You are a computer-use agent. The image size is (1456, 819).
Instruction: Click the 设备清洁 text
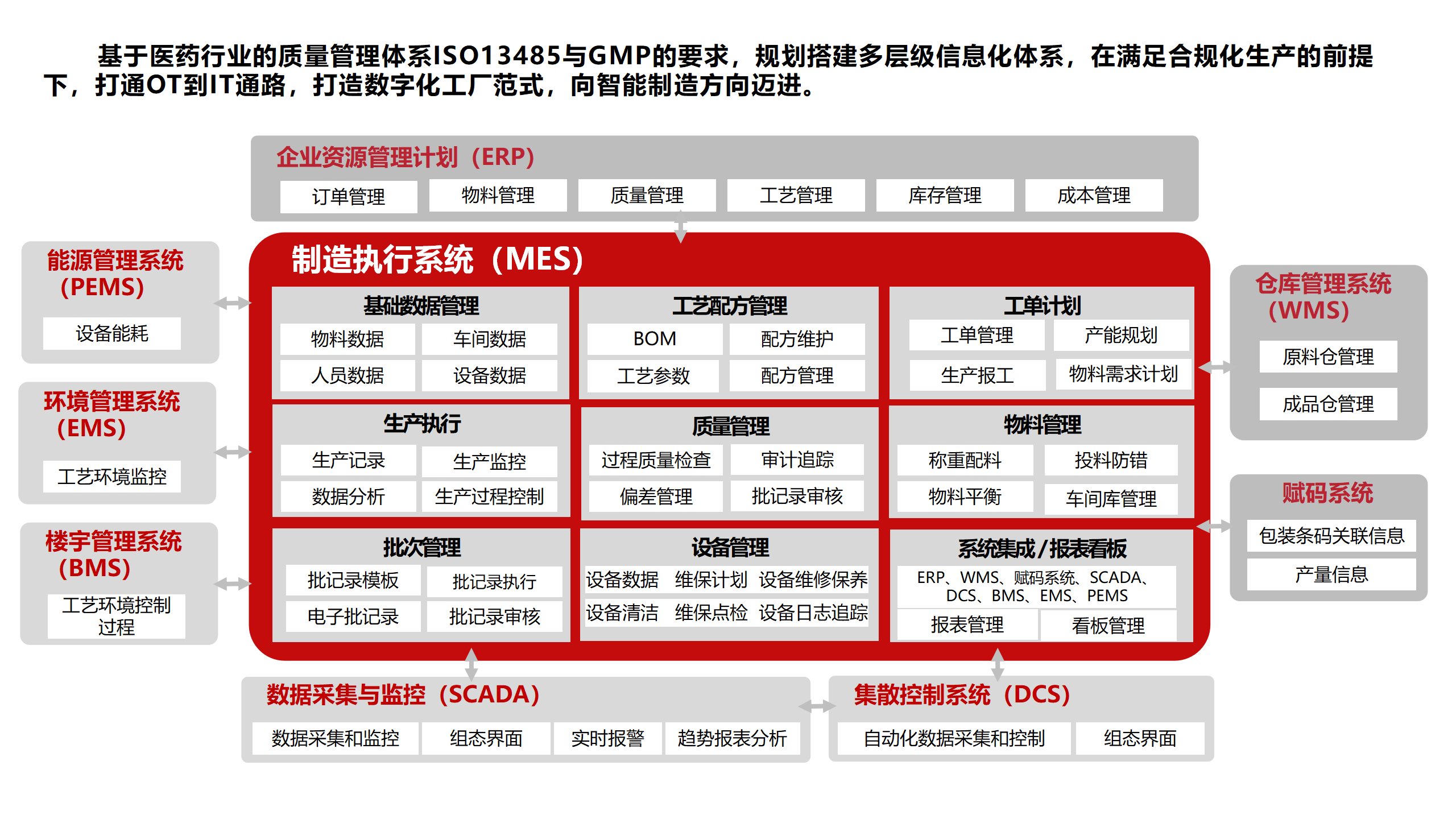pyautogui.click(x=622, y=613)
